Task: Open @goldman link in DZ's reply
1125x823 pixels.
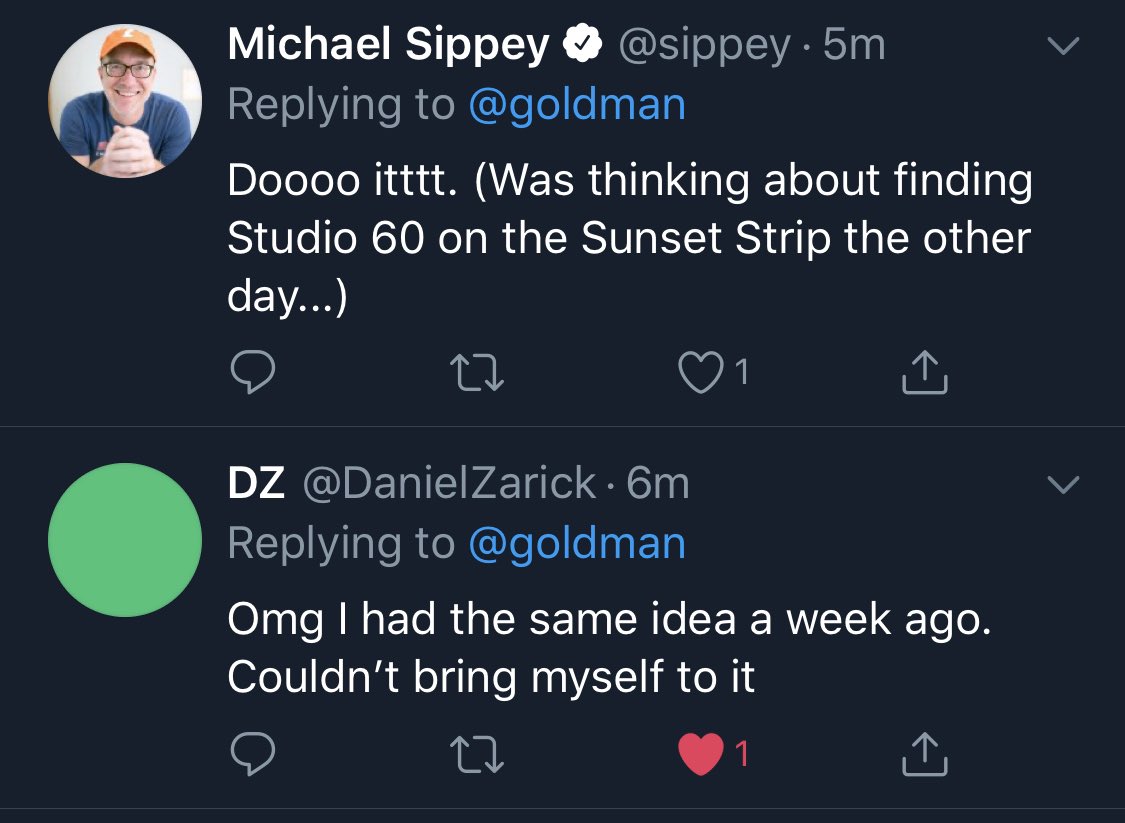Action: 577,543
